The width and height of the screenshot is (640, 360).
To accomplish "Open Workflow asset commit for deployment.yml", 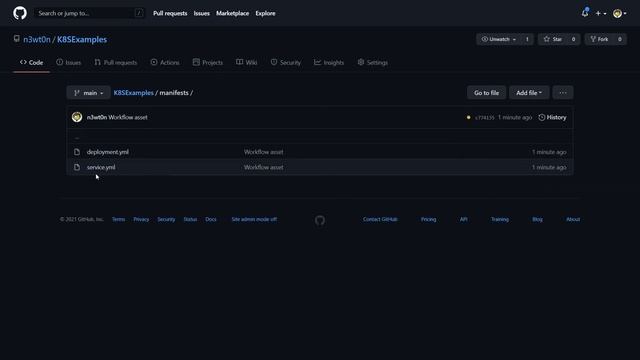I will click(263, 152).
